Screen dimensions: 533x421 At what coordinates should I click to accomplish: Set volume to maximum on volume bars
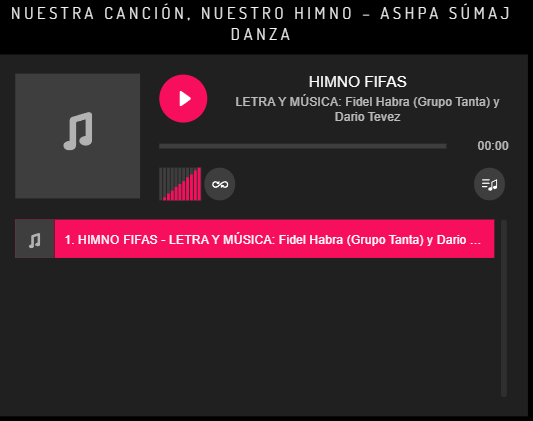[x=199, y=184]
